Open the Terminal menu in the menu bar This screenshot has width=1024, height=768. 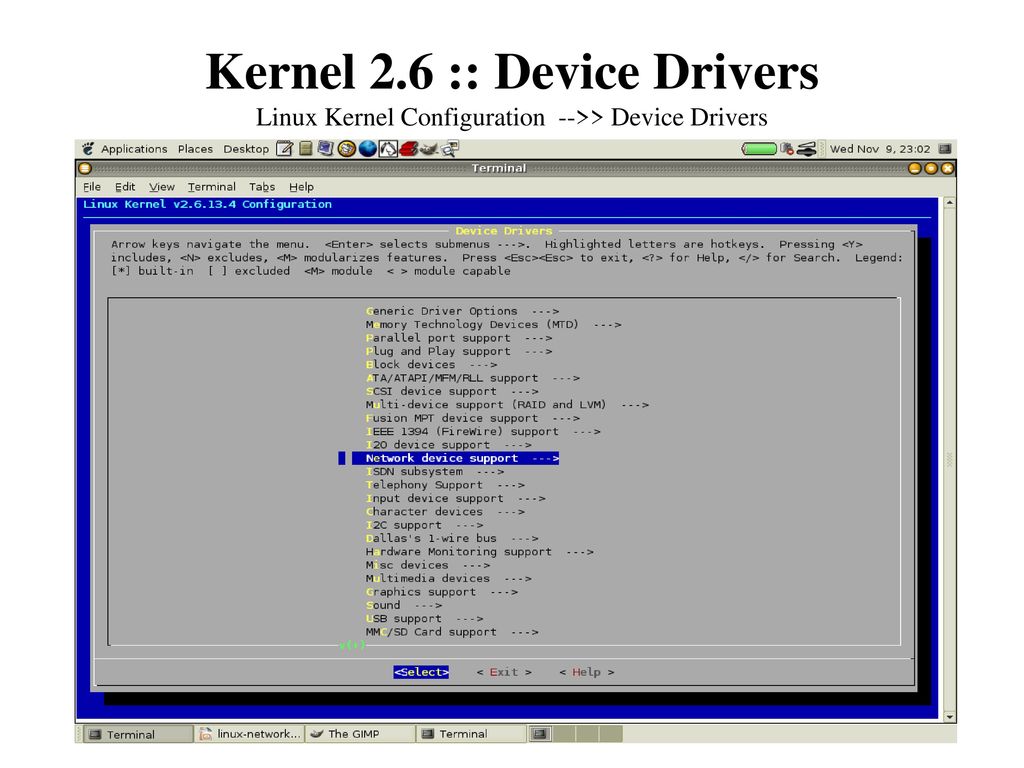212,187
